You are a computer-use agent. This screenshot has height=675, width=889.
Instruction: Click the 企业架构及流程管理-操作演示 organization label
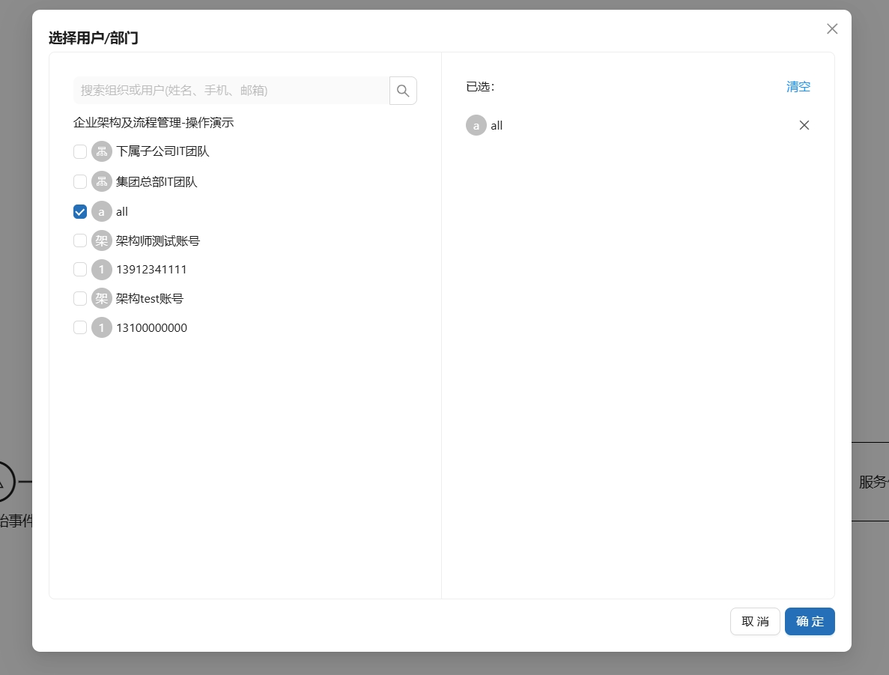click(x=154, y=122)
